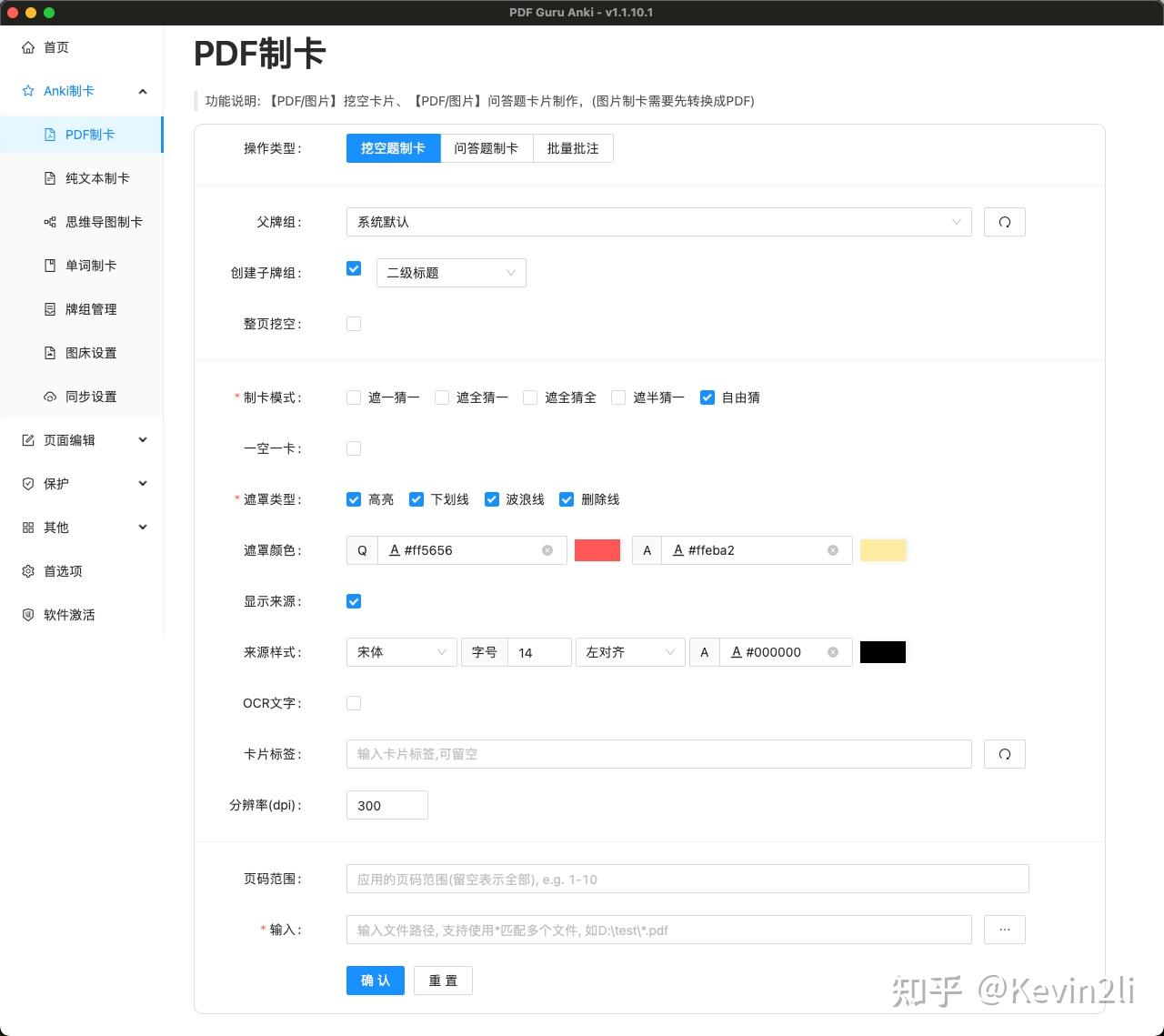Uncheck the 波浪线 mask type
The height and width of the screenshot is (1036, 1164).
(x=492, y=499)
